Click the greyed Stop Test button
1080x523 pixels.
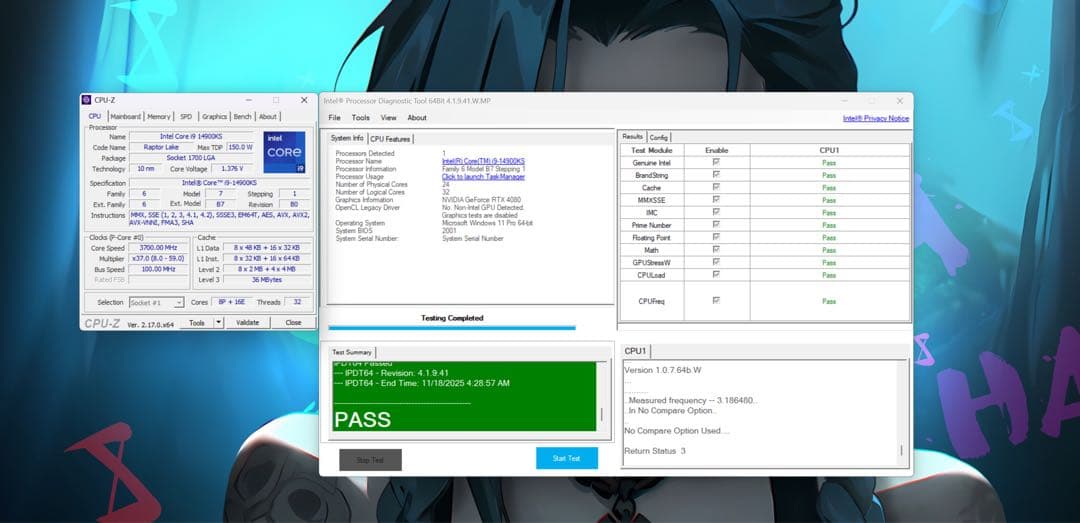371,460
